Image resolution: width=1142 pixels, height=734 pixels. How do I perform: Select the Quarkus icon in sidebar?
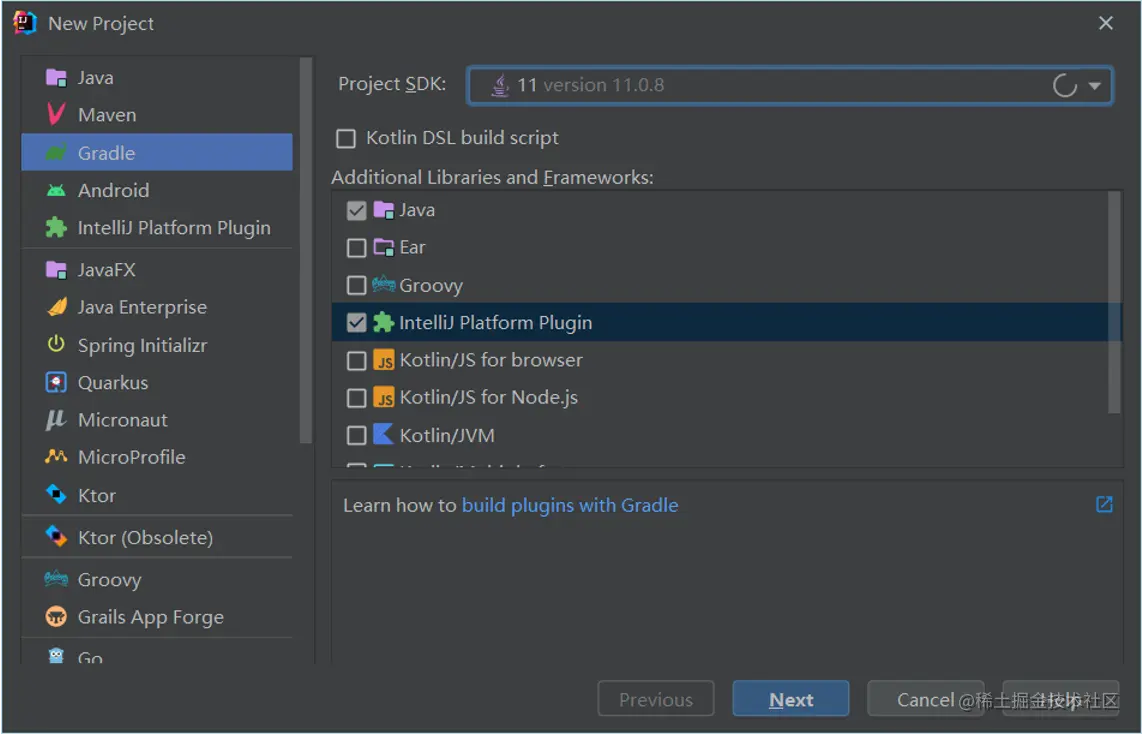56,383
